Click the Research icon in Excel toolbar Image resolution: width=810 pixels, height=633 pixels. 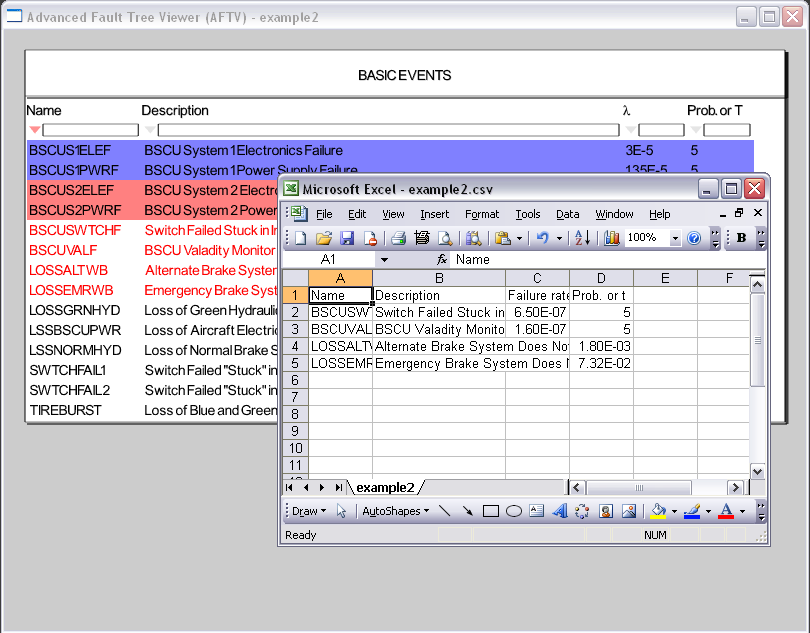[473, 238]
